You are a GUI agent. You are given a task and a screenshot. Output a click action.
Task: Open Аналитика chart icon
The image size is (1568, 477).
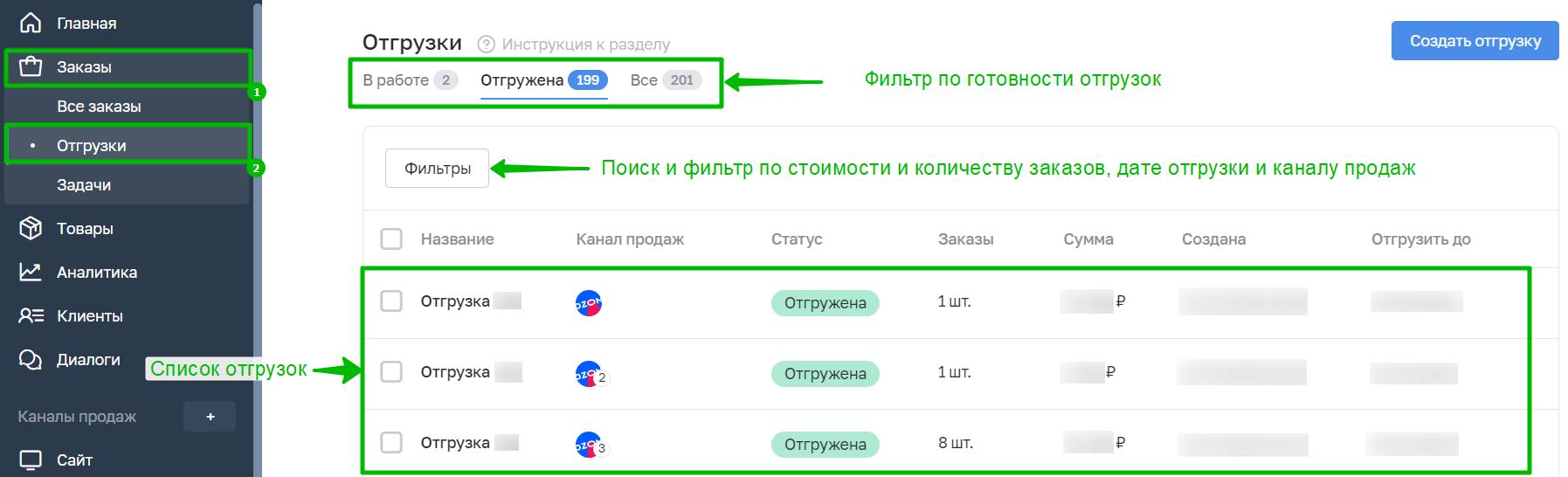point(31,272)
